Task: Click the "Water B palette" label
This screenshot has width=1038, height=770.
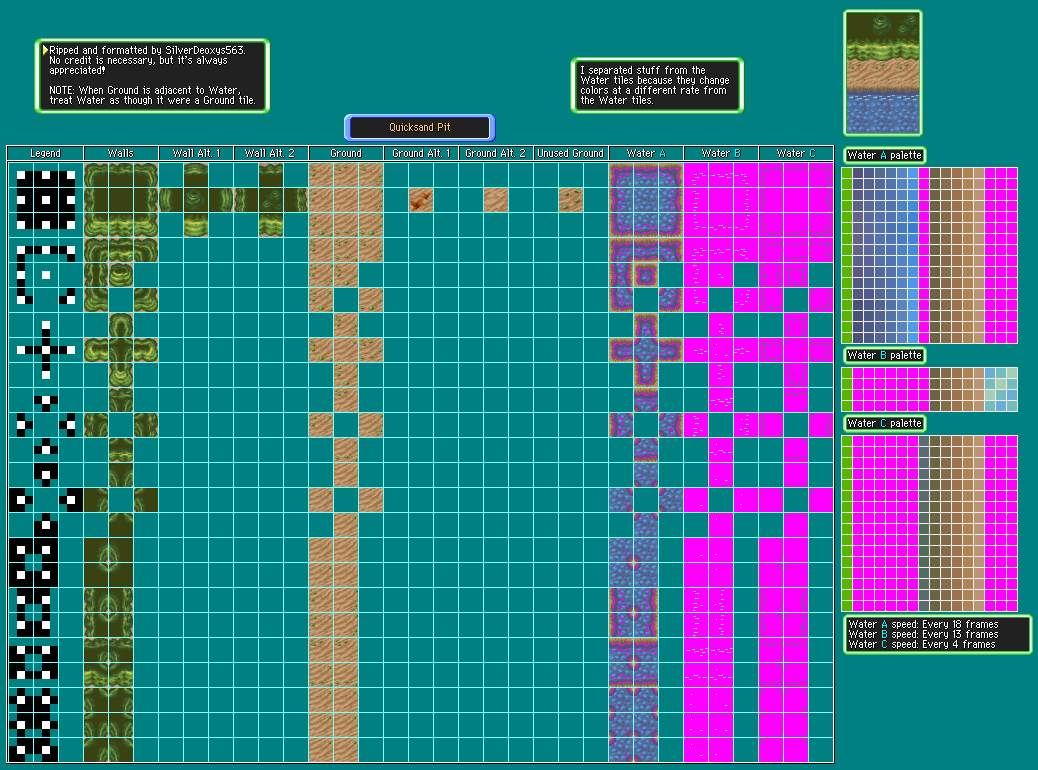Action: (x=884, y=356)
